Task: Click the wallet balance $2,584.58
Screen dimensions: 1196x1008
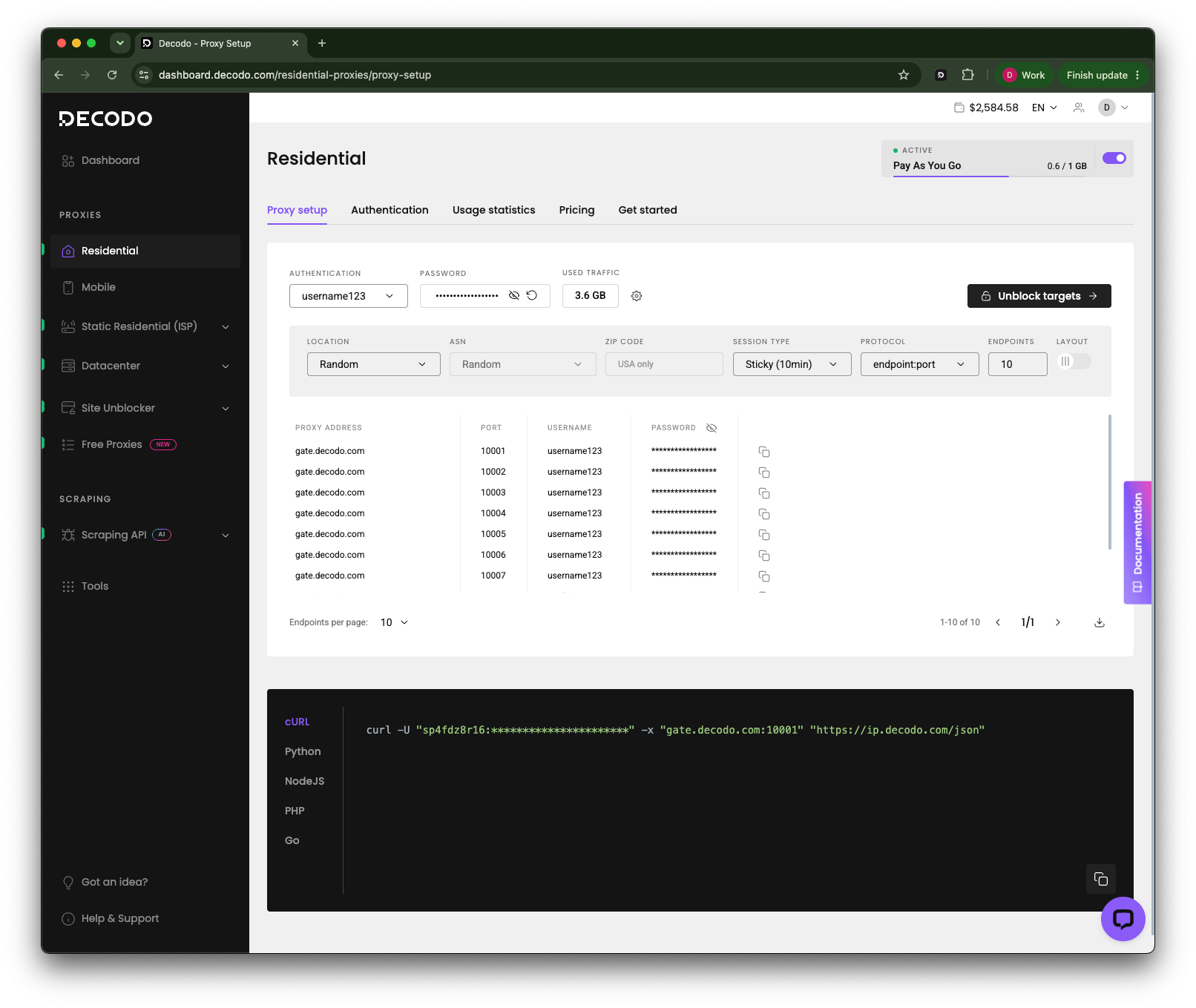Action: pyautogui.click(x=986, y=108)
